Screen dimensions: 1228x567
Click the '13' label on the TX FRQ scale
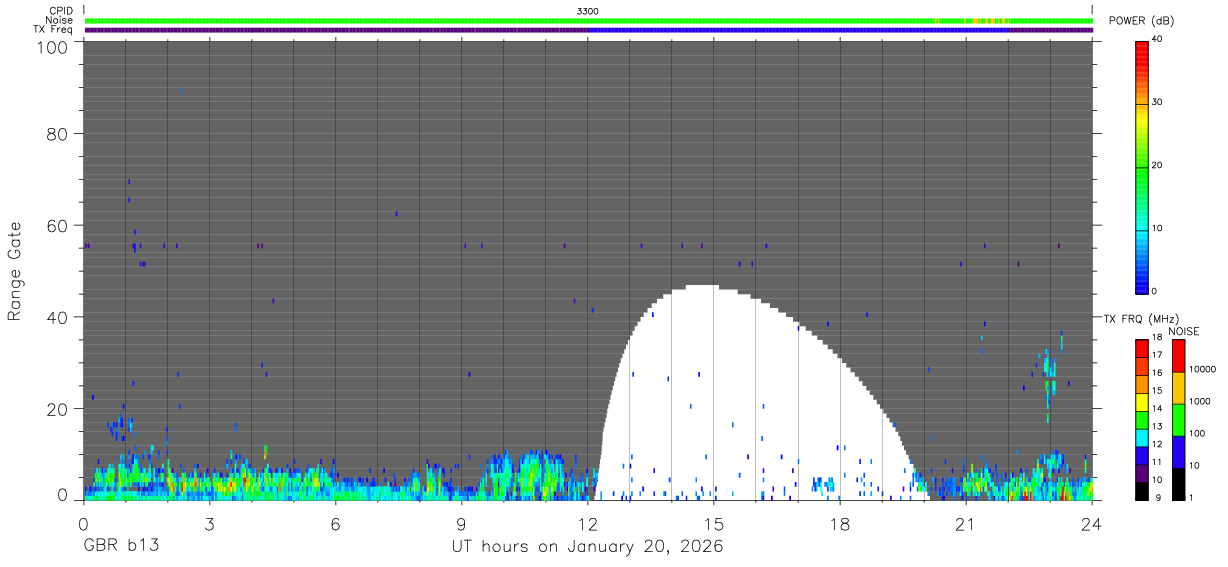tap(1156, 426)
